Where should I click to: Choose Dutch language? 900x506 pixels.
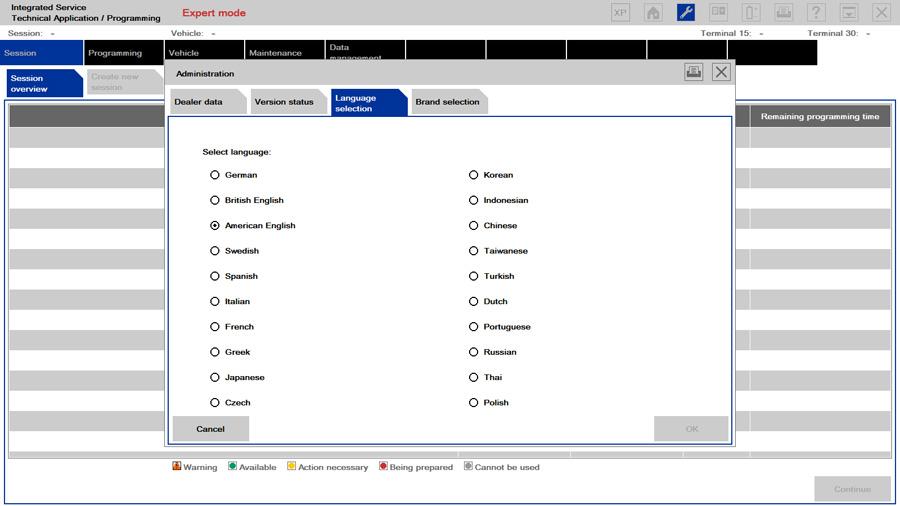pyautogui.click(x=474, y=301)
